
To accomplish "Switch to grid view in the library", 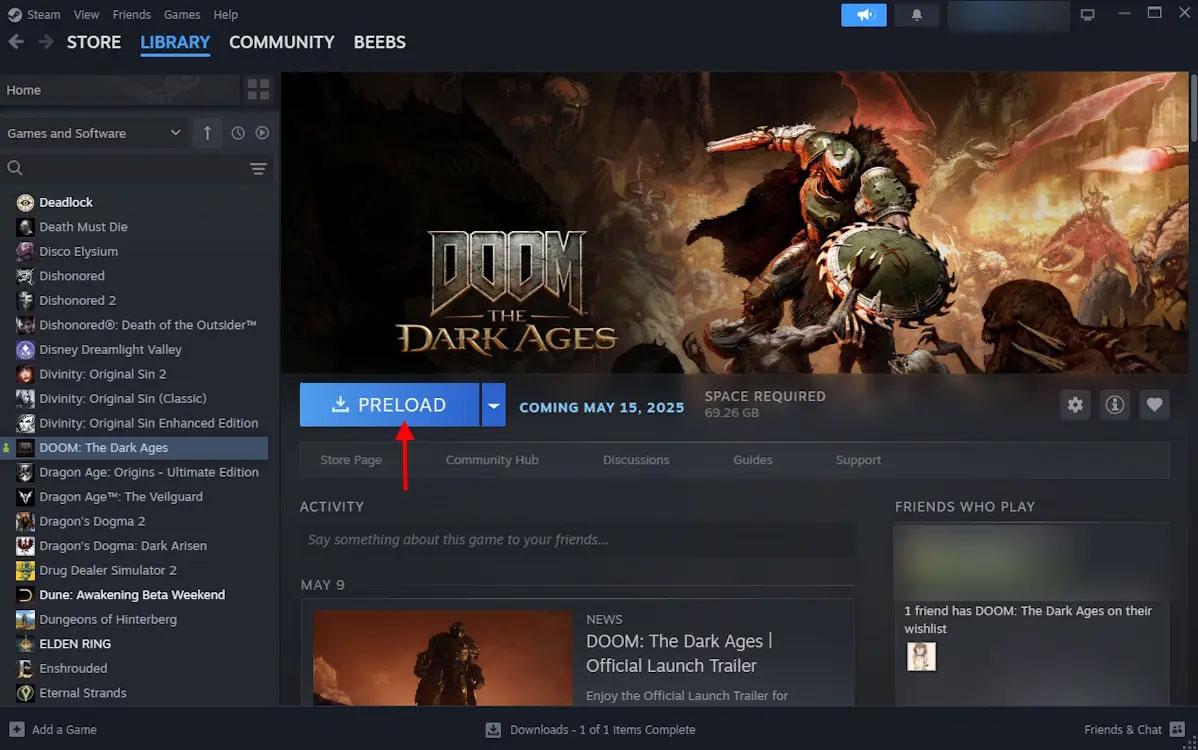I will click(x=258, y=89).
